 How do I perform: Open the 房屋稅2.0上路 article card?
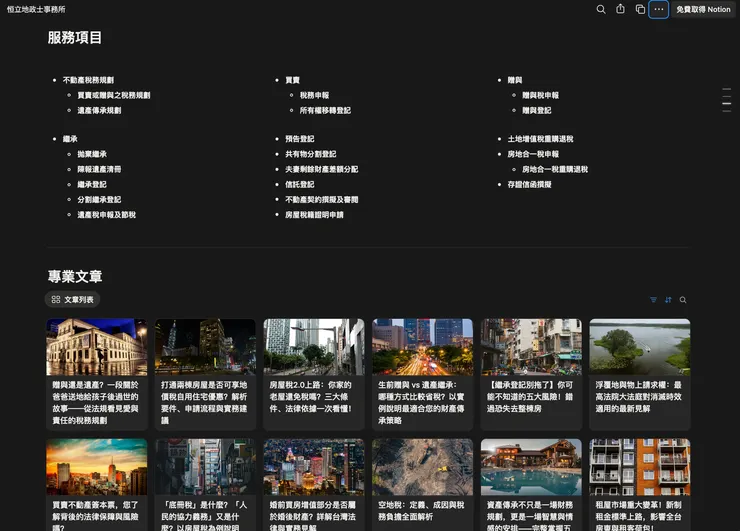pos(314,374)
